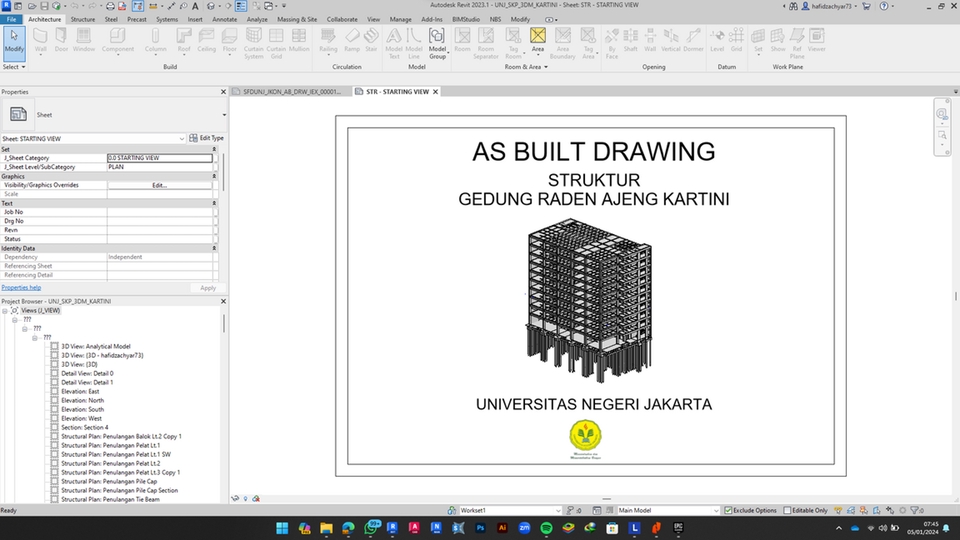Select the Shaft opening tool

[631, 41]
